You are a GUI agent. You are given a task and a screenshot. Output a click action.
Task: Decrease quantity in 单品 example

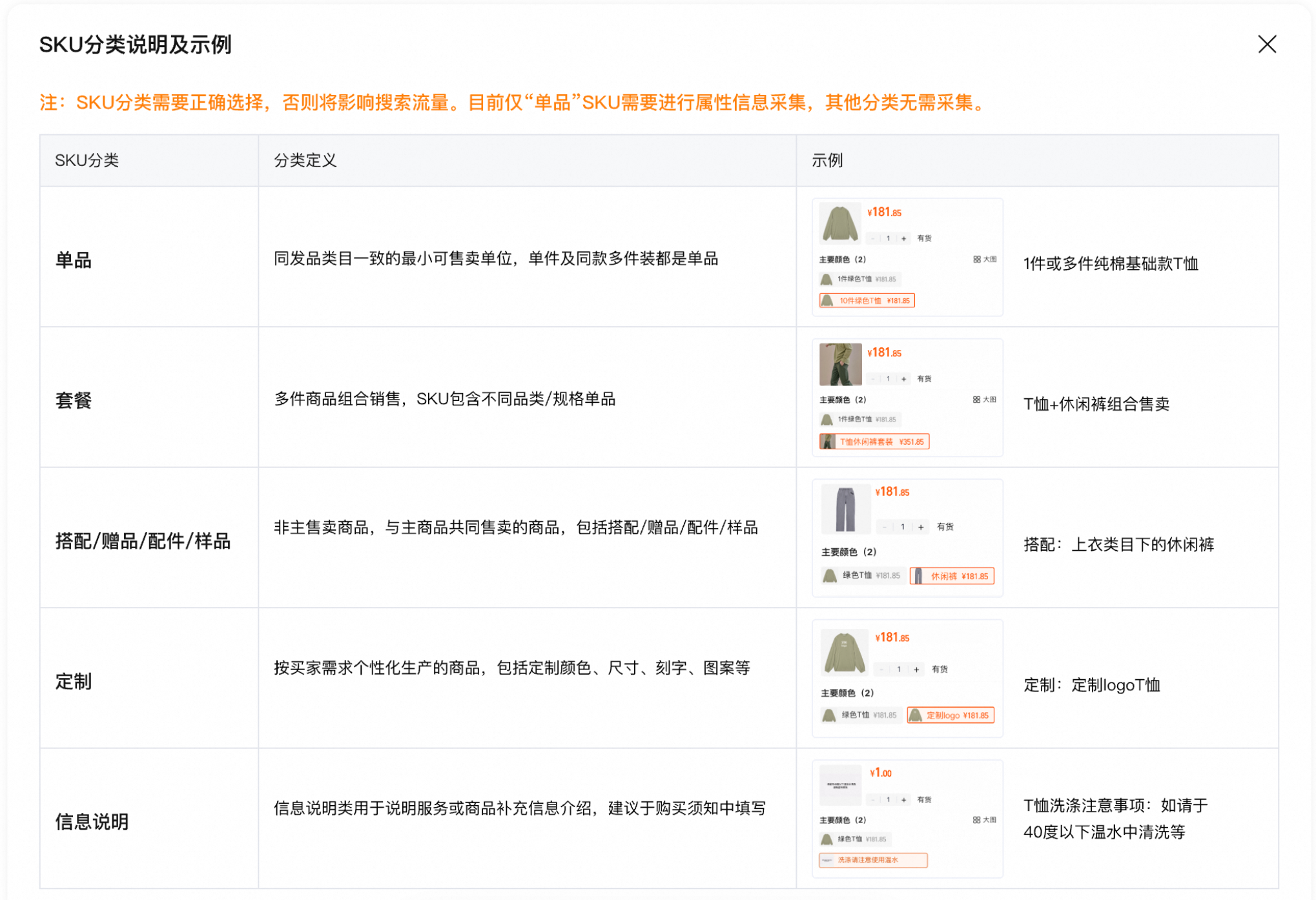873,238
